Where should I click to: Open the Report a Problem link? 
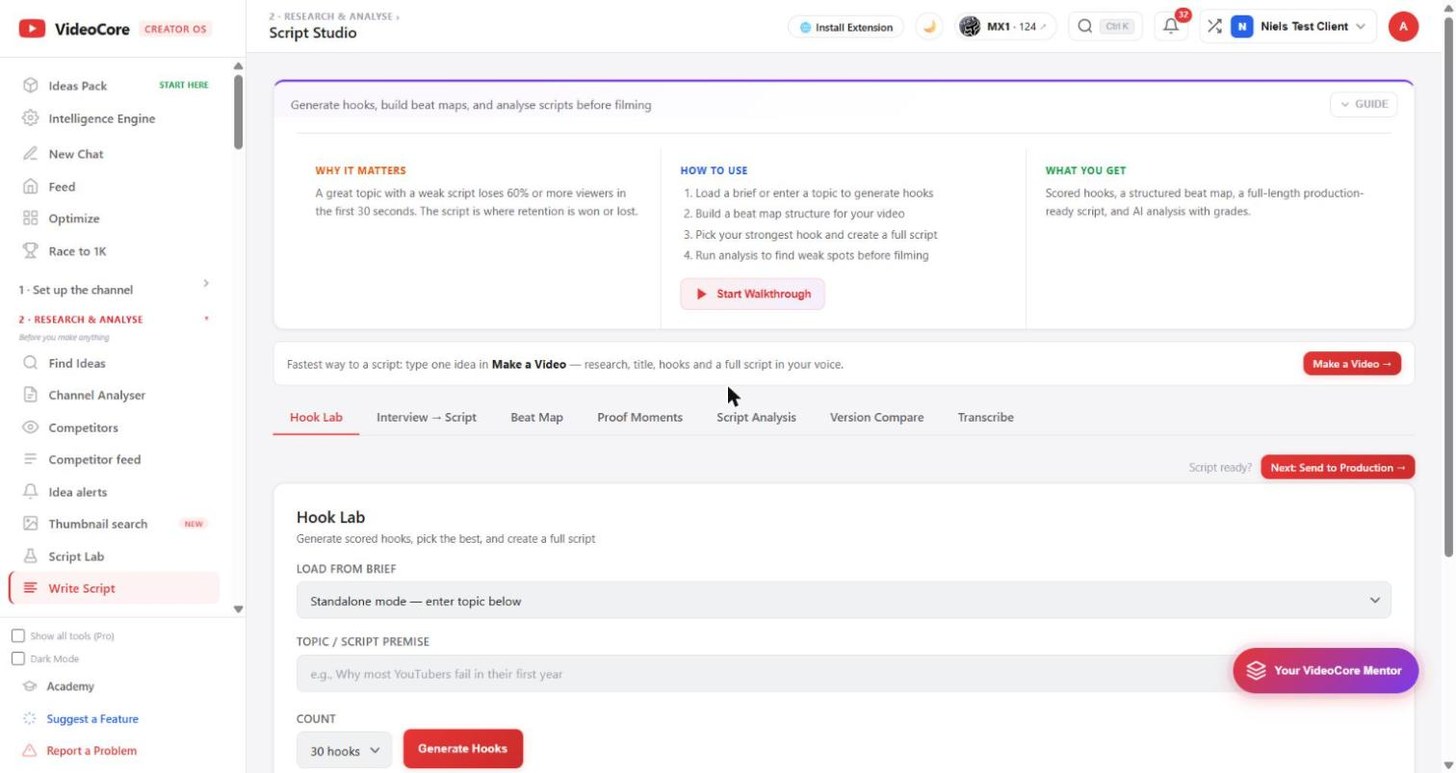[91, 751]
